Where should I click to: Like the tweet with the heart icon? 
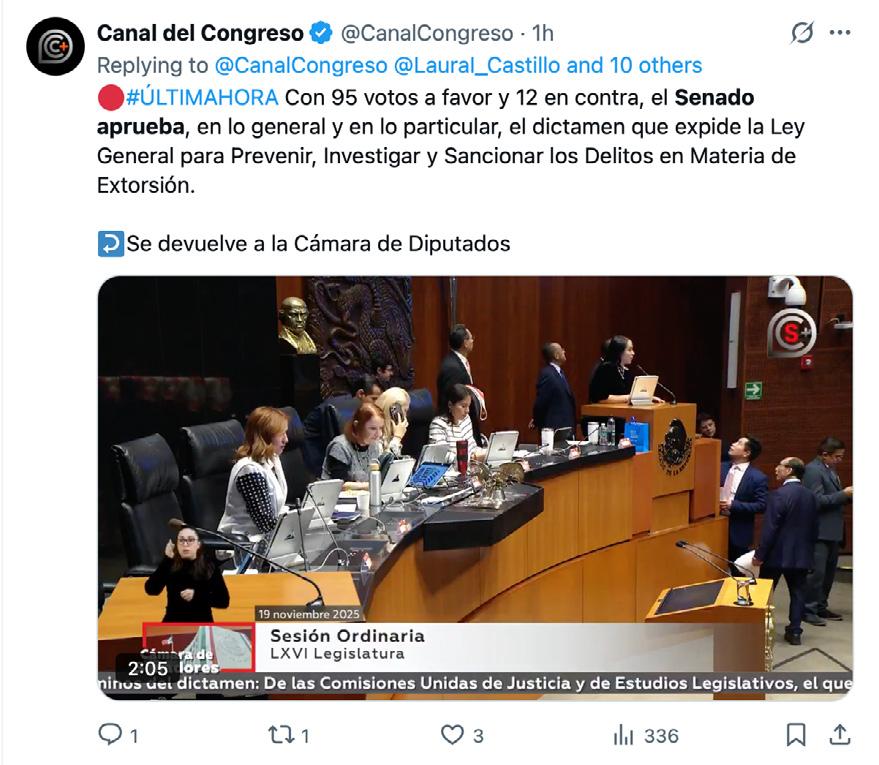[452, 734]
